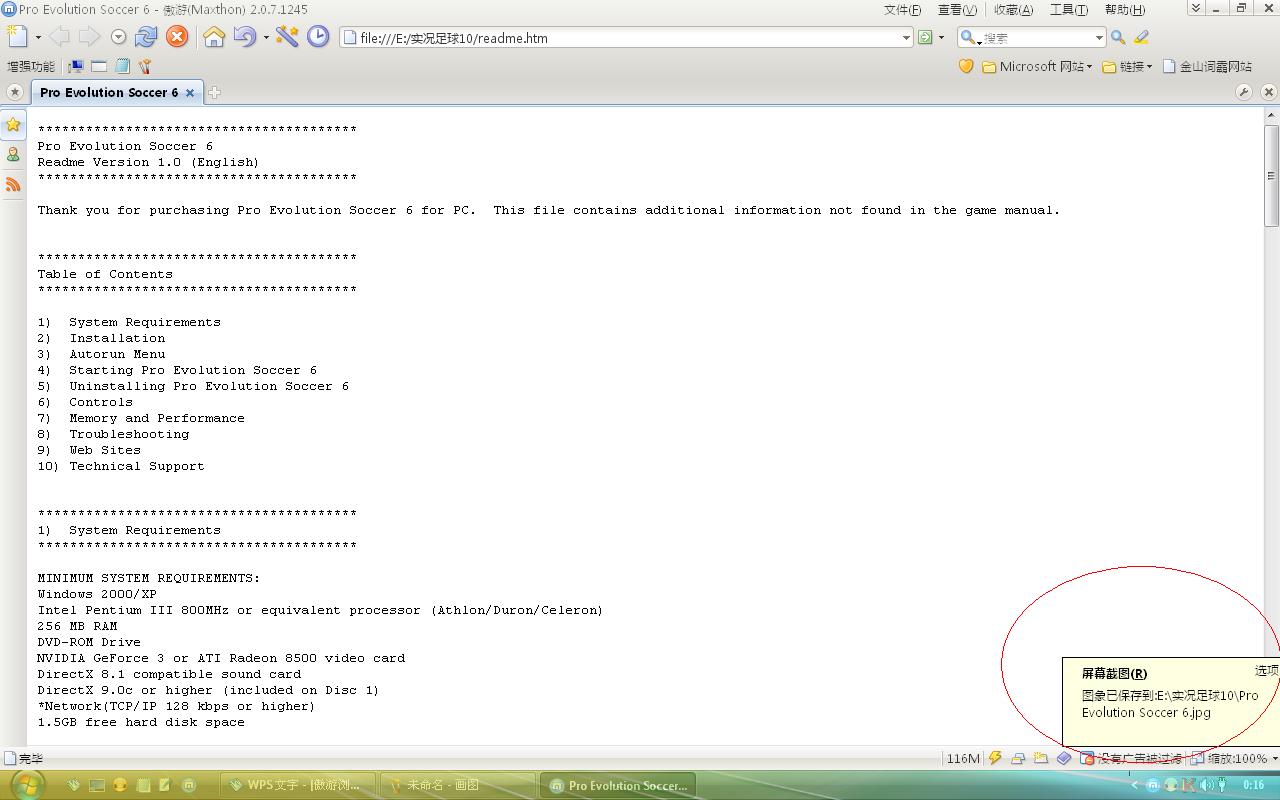
Task: Expand the address bar dropdown arrow
Action: point(906,38)
